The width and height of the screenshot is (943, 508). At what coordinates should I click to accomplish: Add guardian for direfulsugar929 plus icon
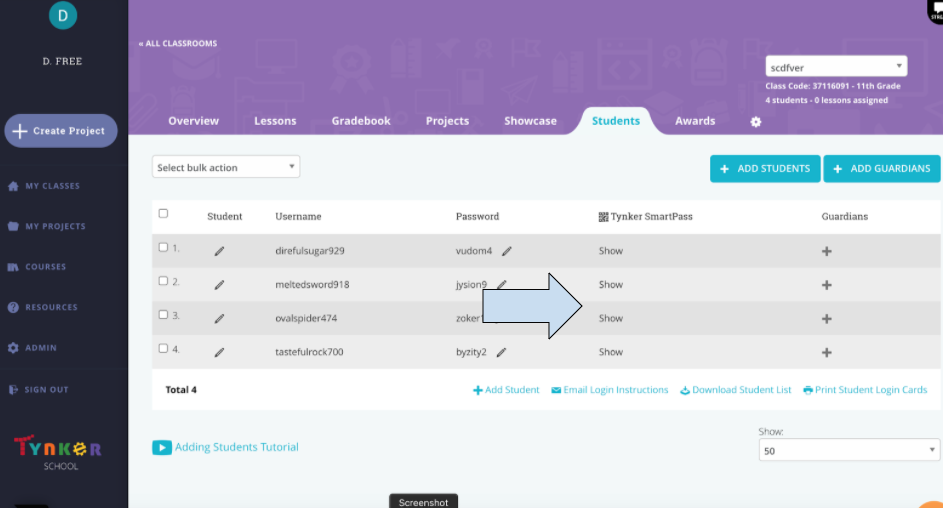(827, 251)
